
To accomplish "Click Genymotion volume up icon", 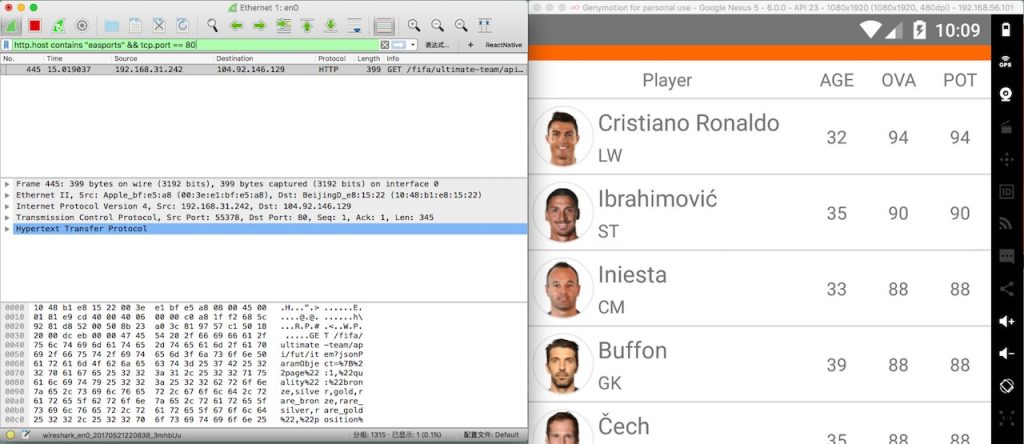I will [1006, 321].
